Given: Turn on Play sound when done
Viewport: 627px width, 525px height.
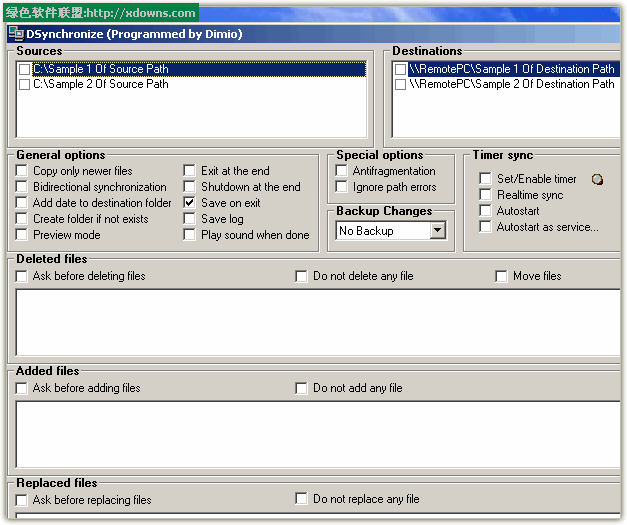Looking at the screenshot, I should pyautogui.click(x=190, y=235).
